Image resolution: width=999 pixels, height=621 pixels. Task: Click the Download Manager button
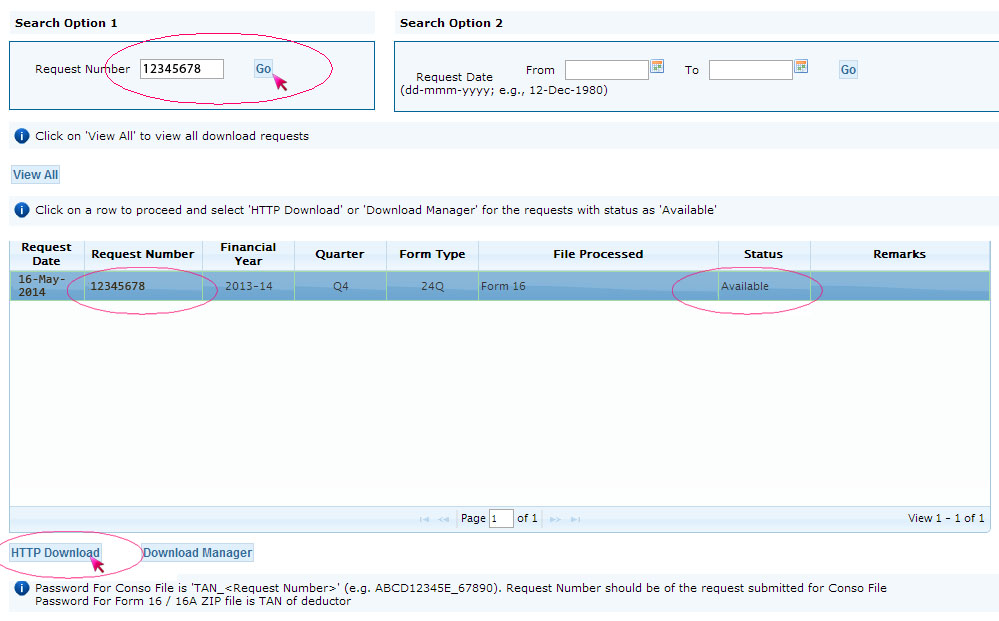pos(198,553)
